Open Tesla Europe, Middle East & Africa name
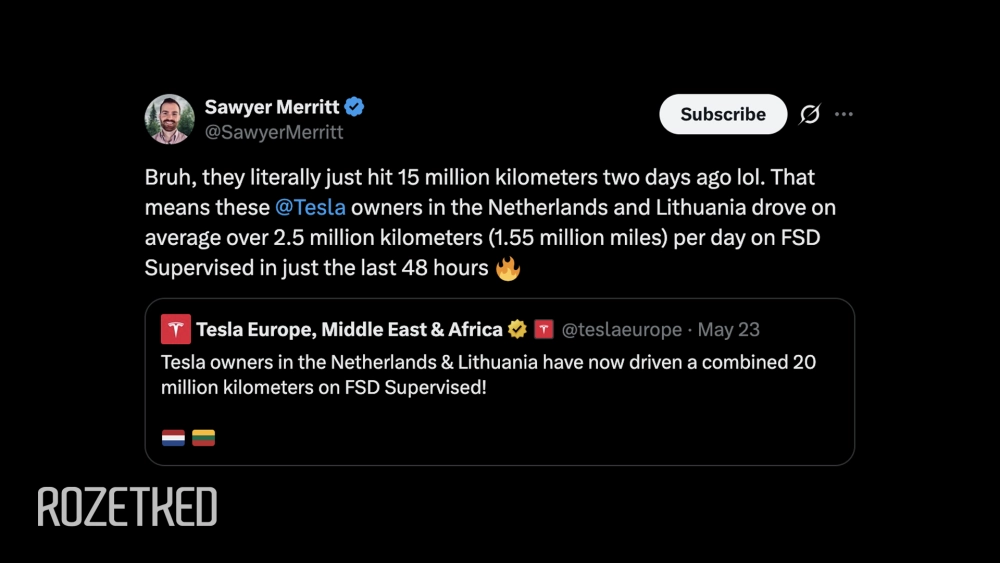The height and width of the screenshot is (563, 1000). [349, 329]
